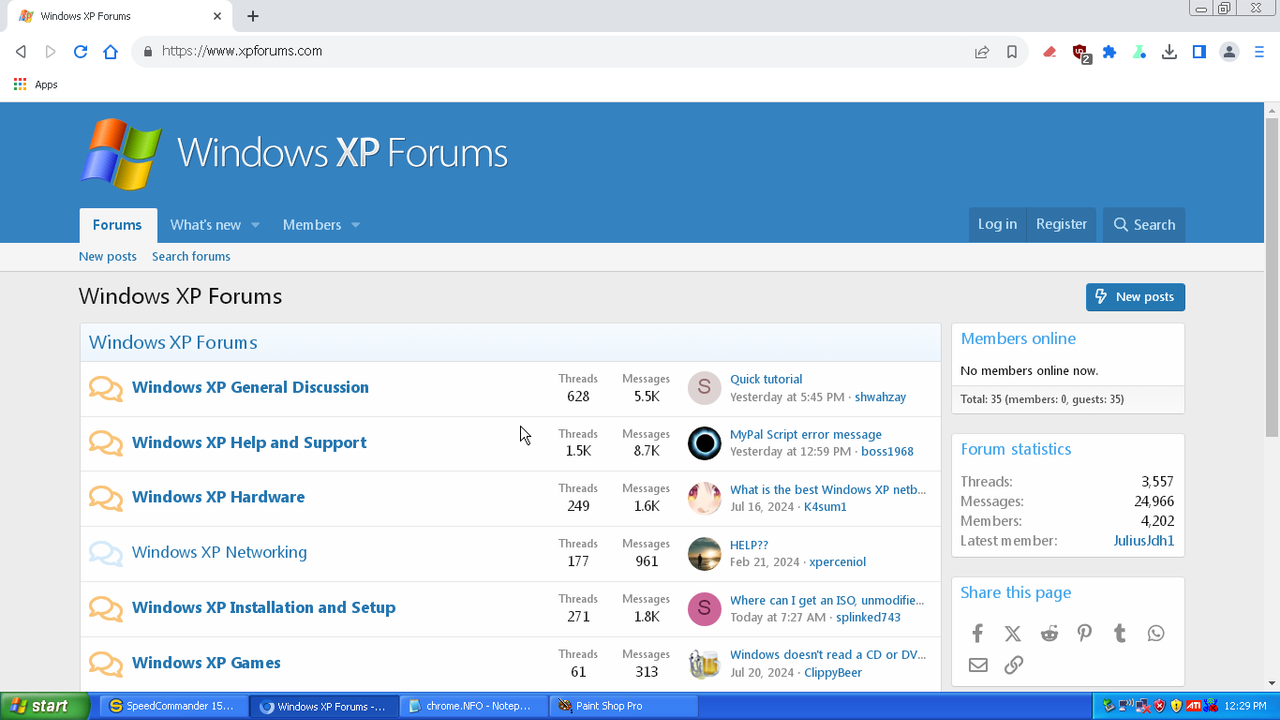Click the New posts sub-navigation link
Viewport: 1280px width, 720px height.
[x=108, y=257]
